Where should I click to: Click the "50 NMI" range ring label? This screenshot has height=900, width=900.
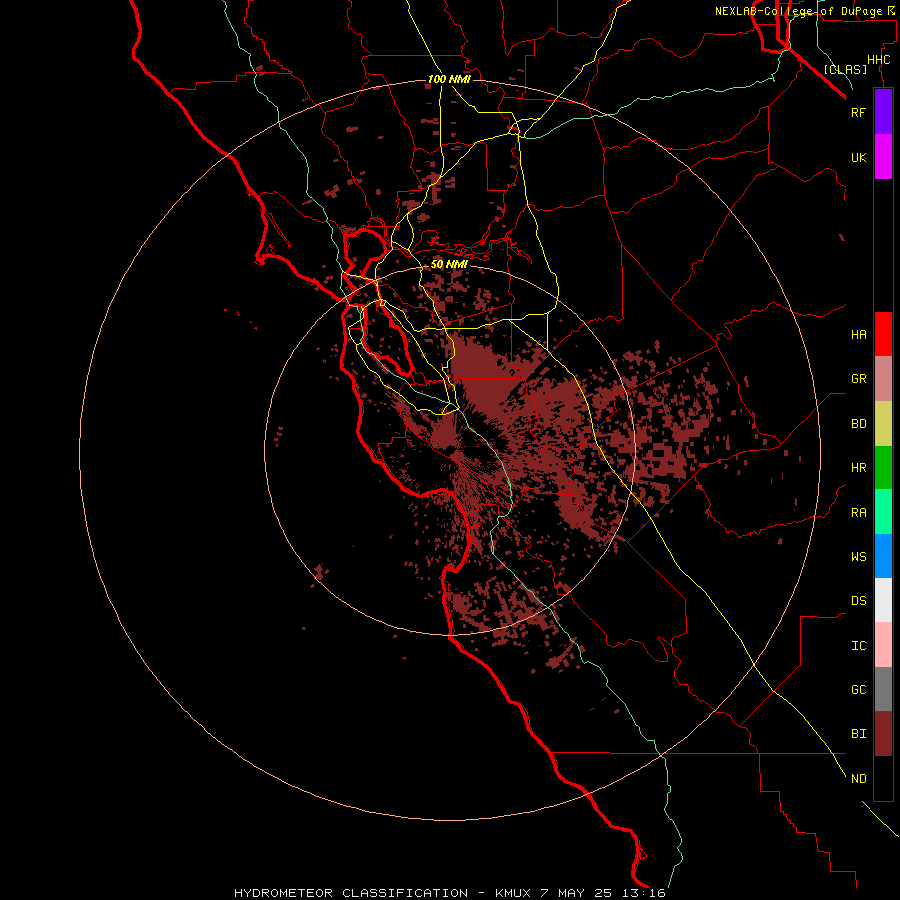point(449,264)
